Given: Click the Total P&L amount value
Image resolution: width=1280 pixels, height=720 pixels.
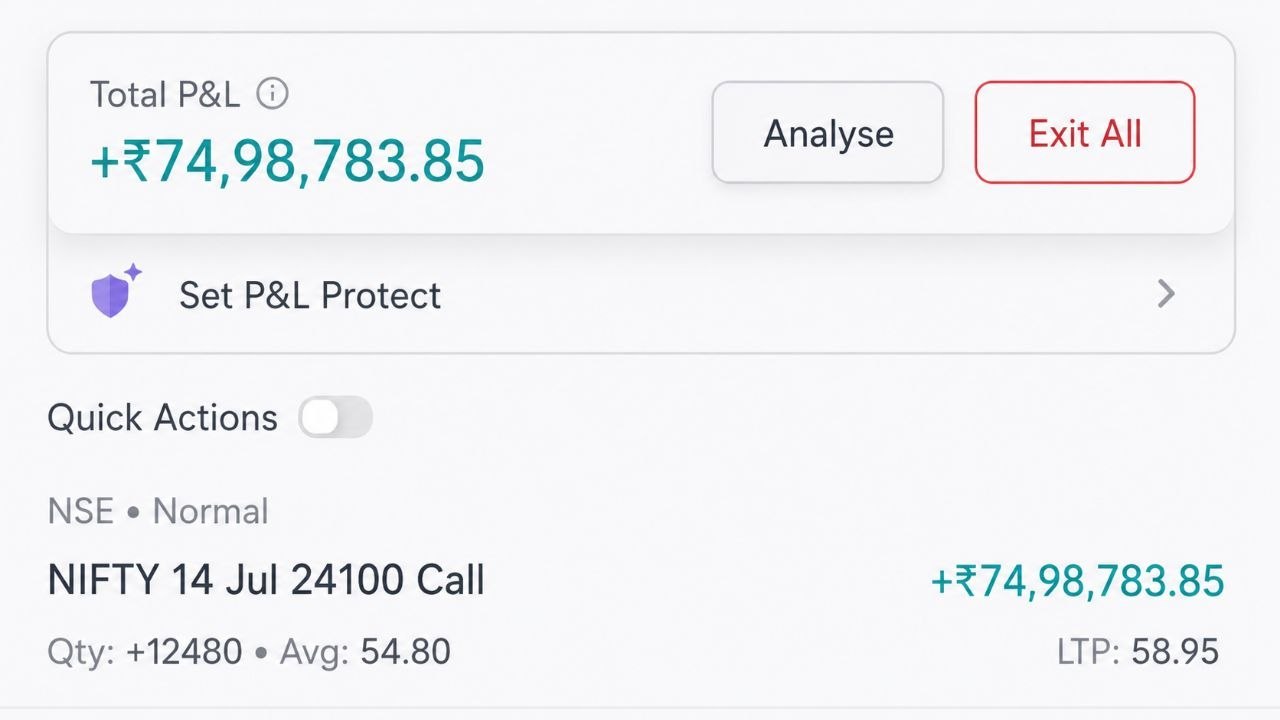Looking at the screenshot, I should [288, 161].
